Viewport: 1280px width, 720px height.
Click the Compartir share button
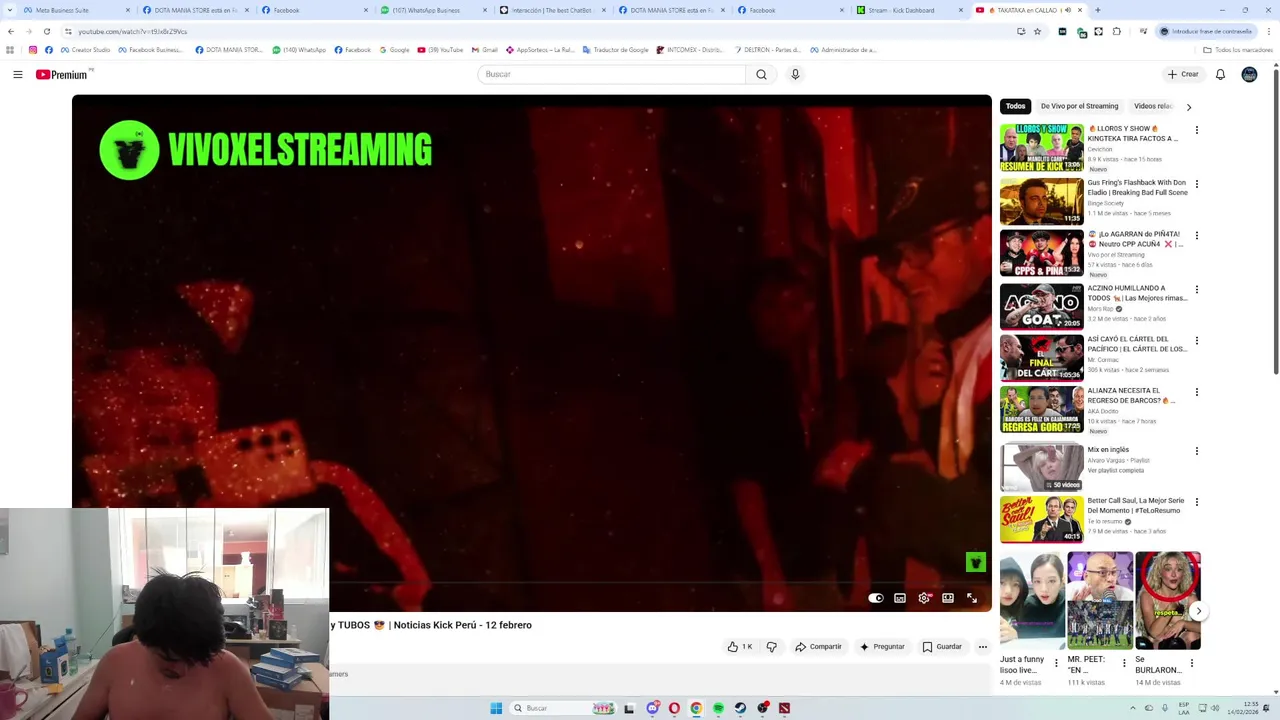coord(818,647)
